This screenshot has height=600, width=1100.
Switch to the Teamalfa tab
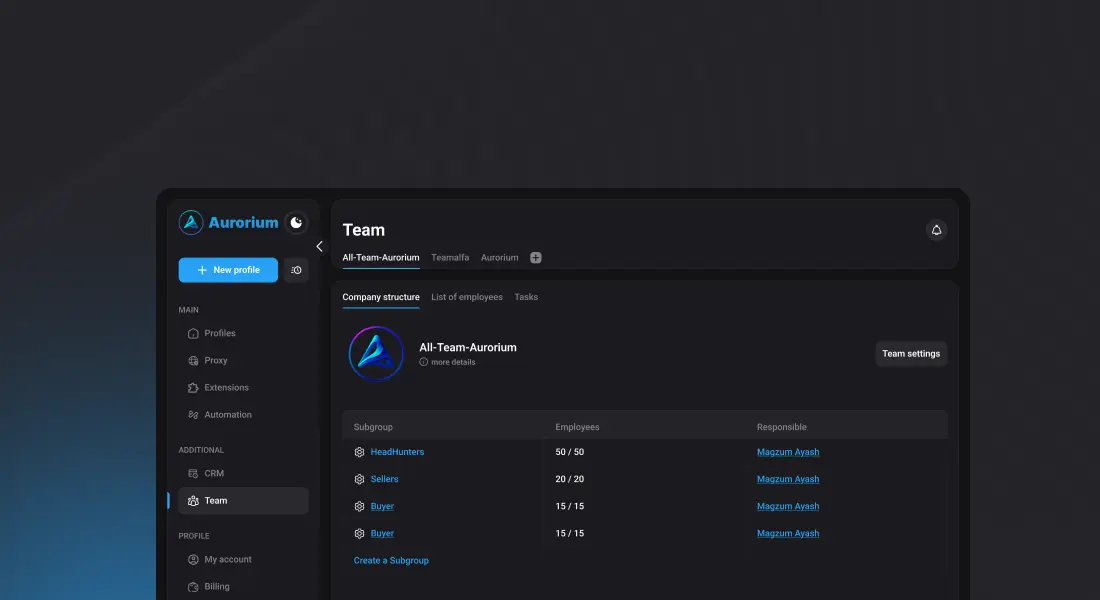pyautogui.click(x=450, y=258)
